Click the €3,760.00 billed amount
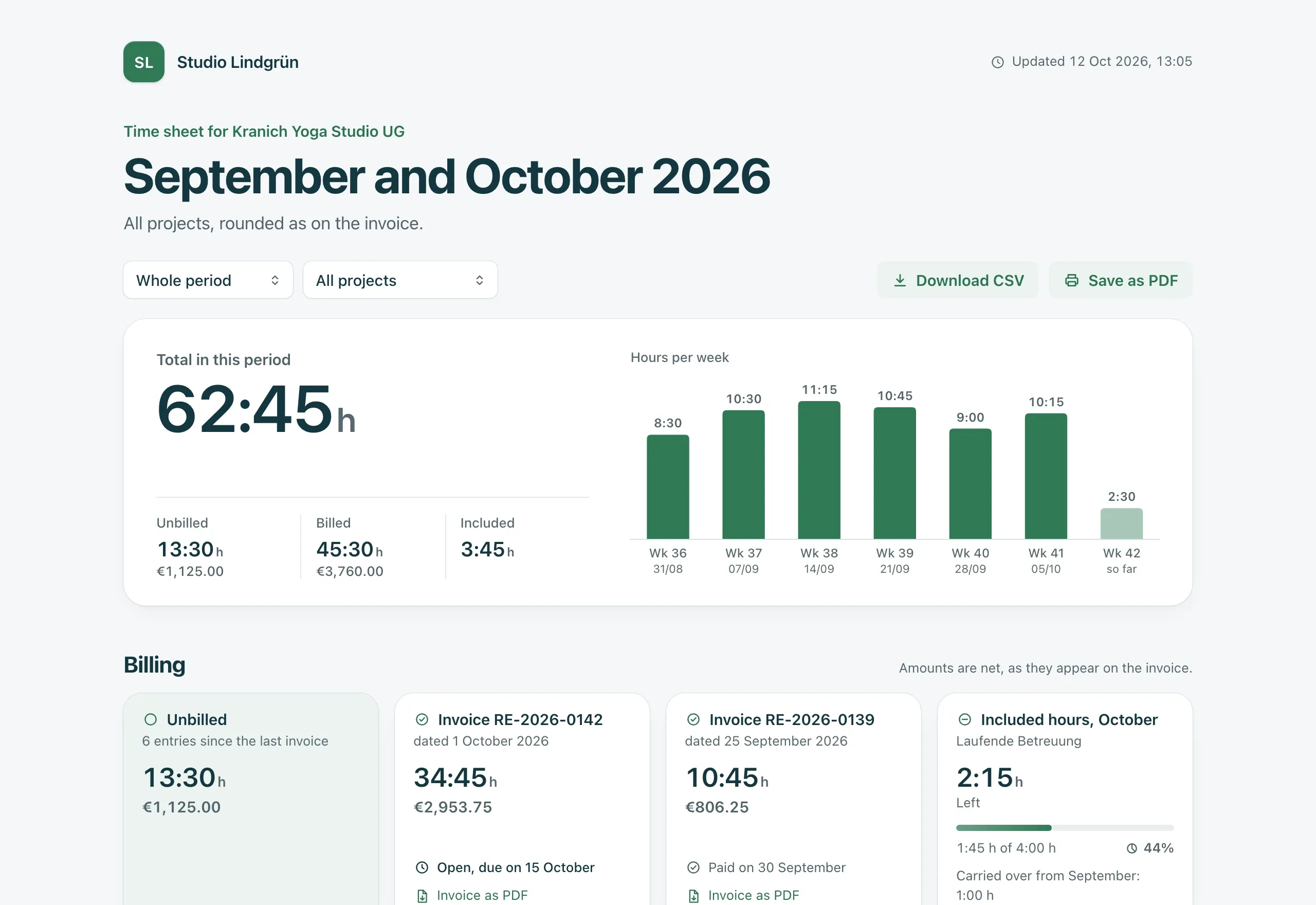 (x=350, y=572)
